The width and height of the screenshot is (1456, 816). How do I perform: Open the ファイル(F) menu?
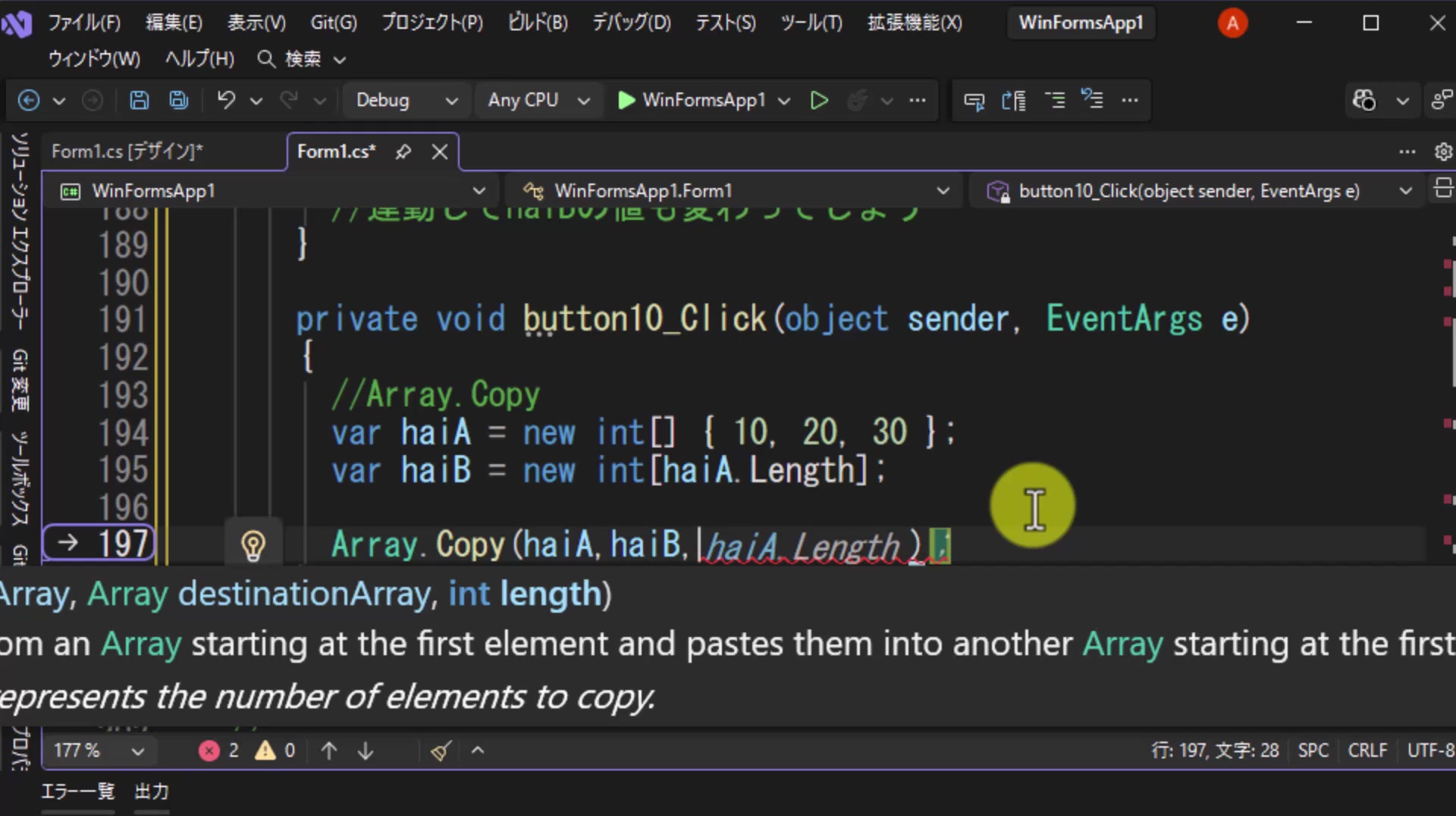[x=84, y=23]
